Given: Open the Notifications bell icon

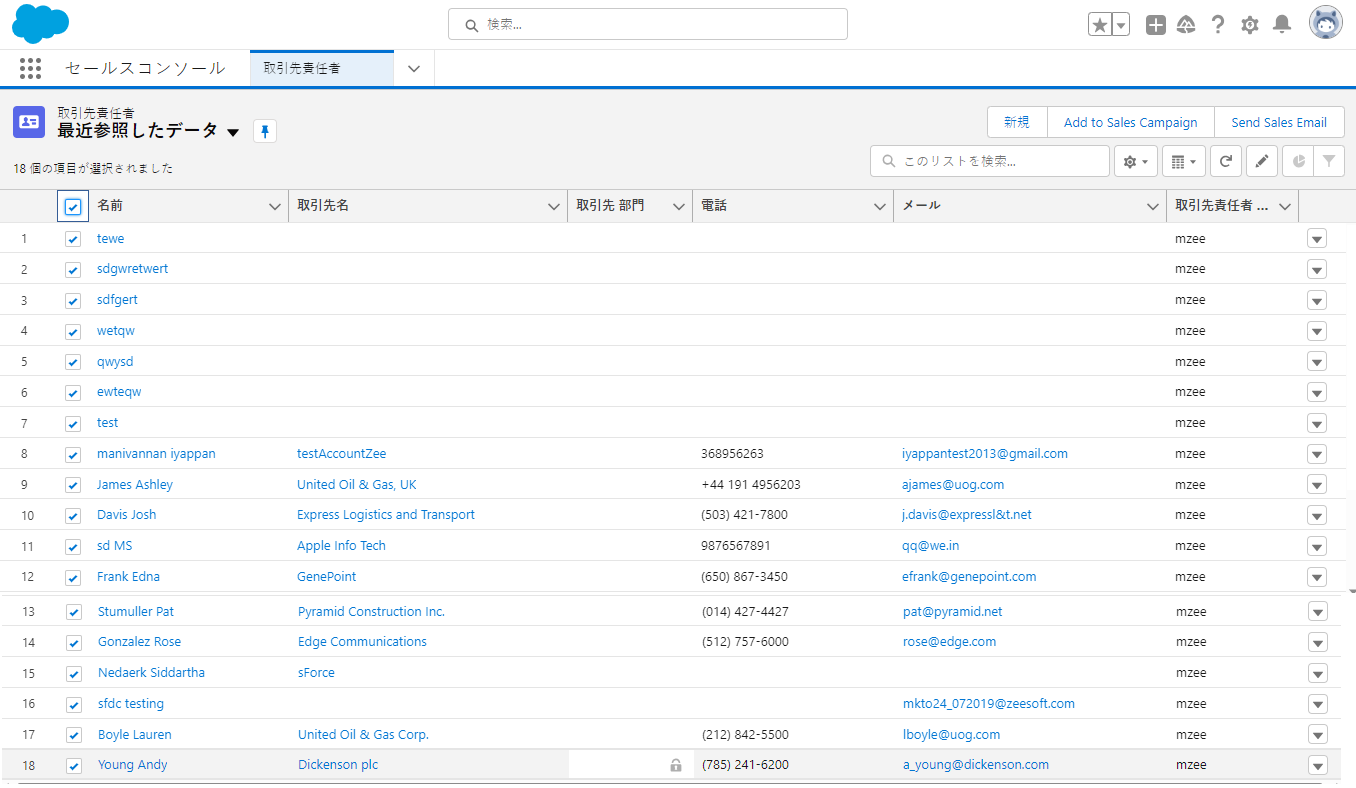Looking at the screenshot, I should click(1281, 25).
